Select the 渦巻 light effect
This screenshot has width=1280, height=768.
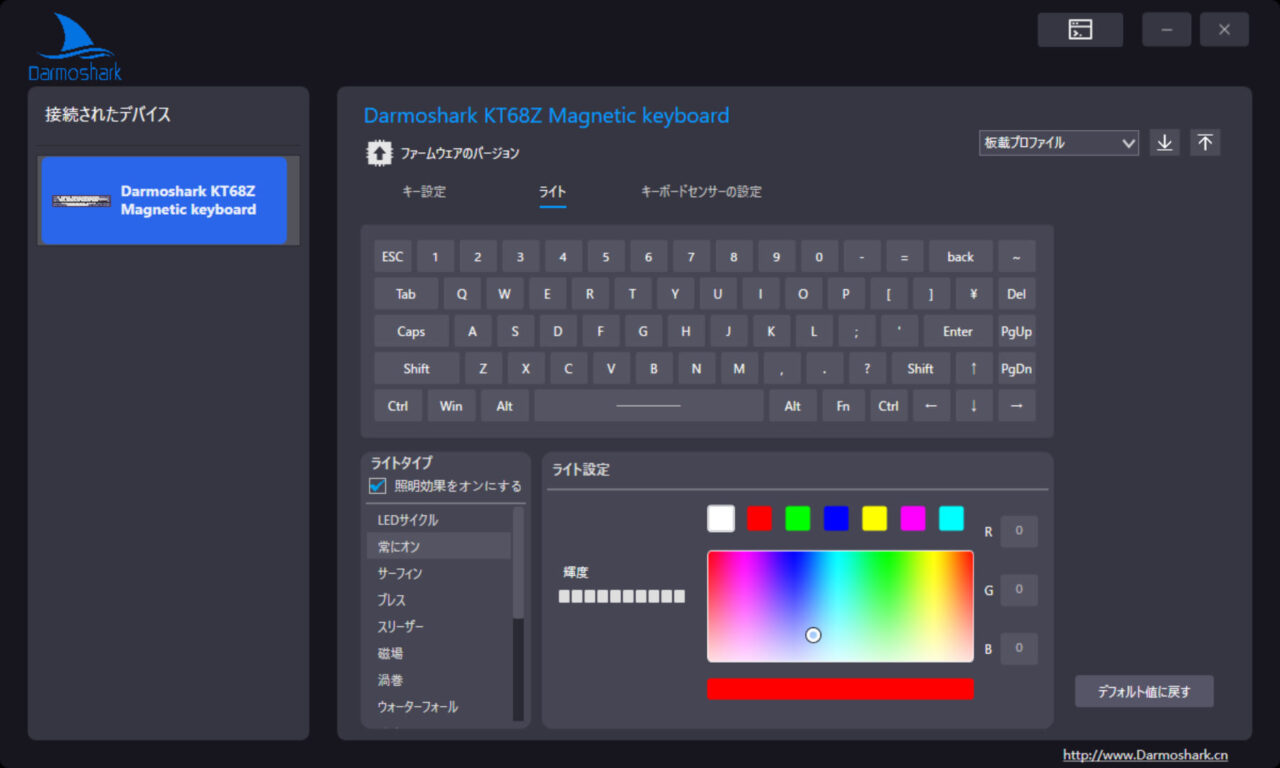tap(439, 680)
